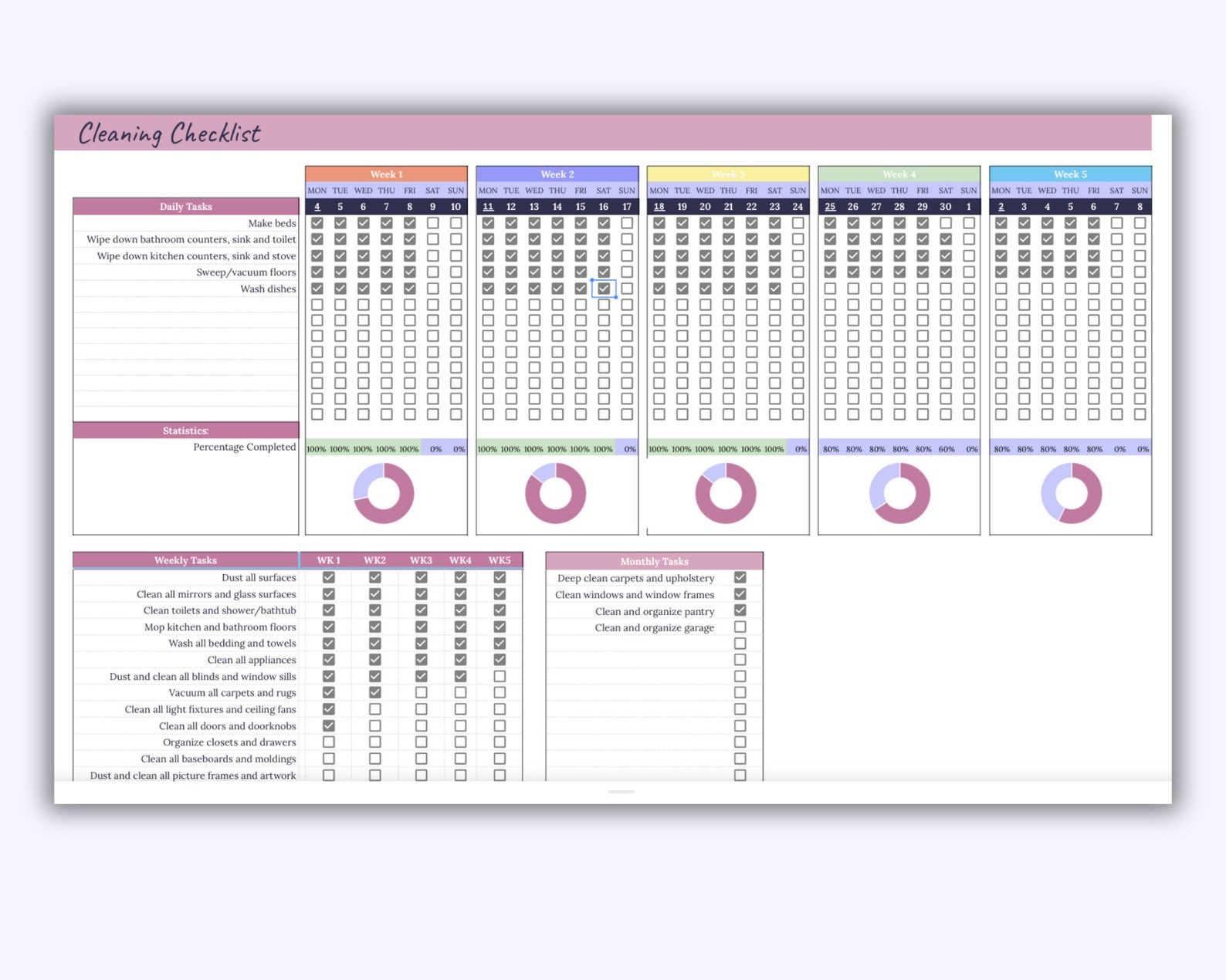Screen dimensions: 1226x980
Task: Select the Week 1 header
Action: click(x=386, y=174)
